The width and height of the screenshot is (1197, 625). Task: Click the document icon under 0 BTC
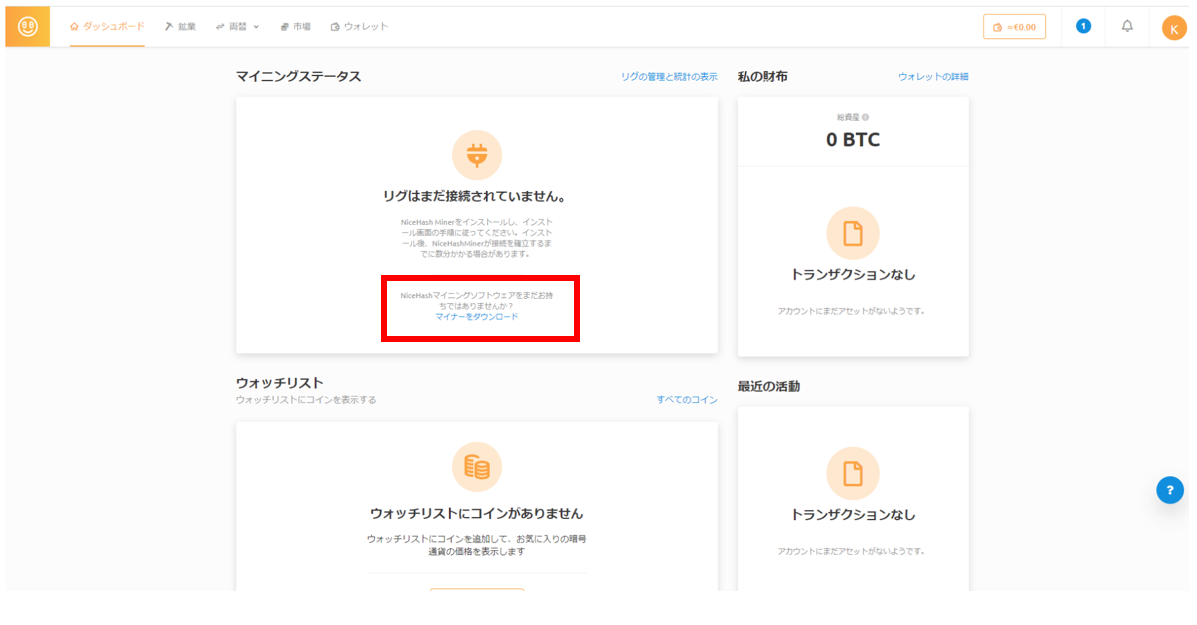click(852, 234)
